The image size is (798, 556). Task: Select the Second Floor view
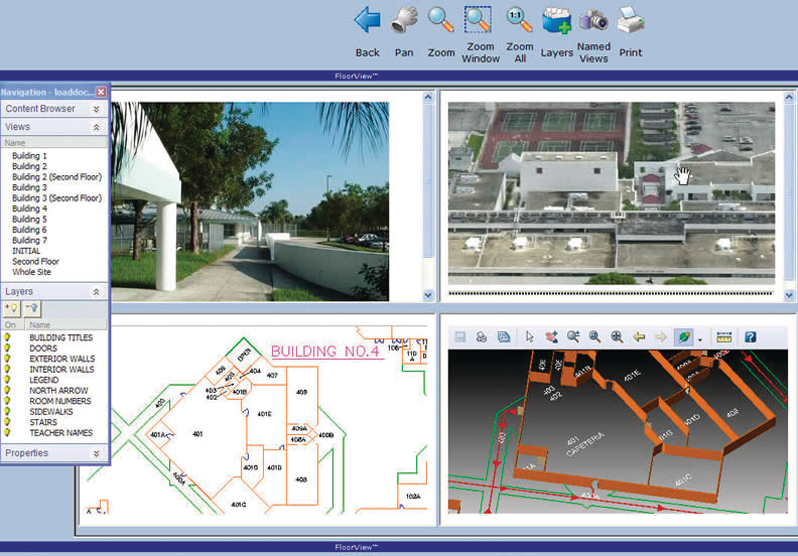36,262
